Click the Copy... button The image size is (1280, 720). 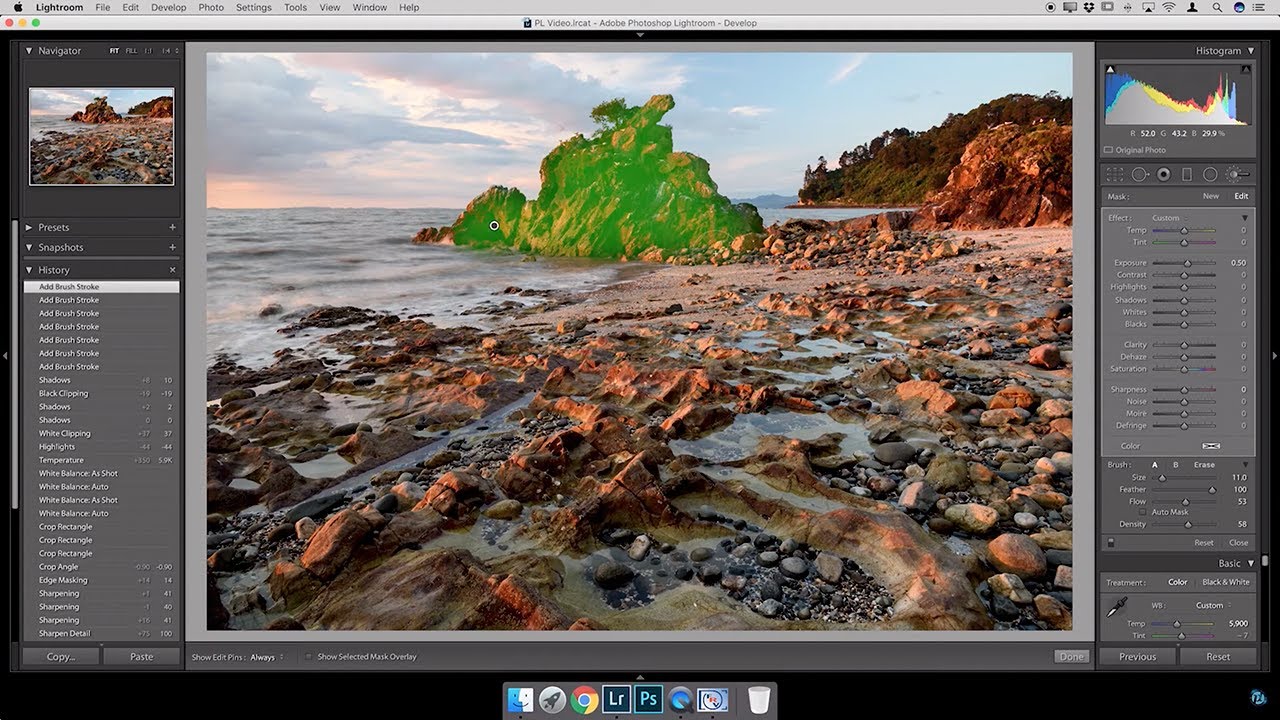click(61, 657)
